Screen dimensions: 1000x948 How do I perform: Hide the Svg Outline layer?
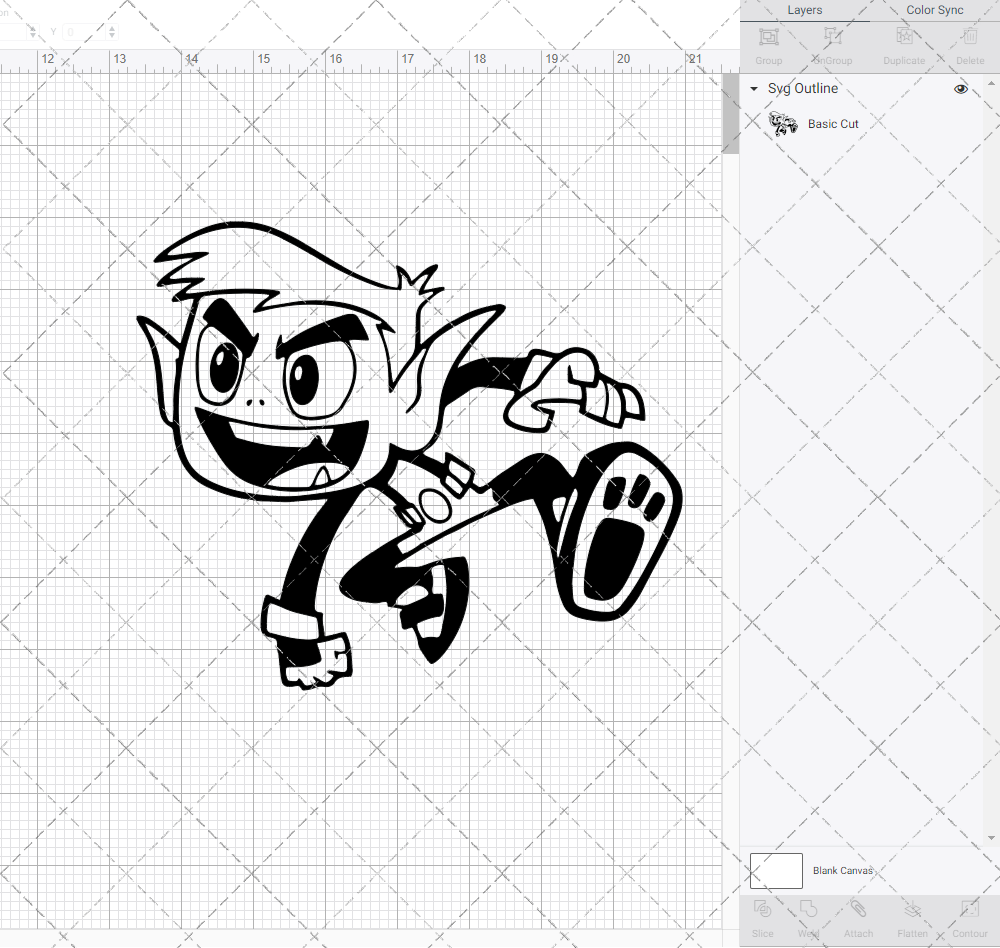click(x=961, y=88)
